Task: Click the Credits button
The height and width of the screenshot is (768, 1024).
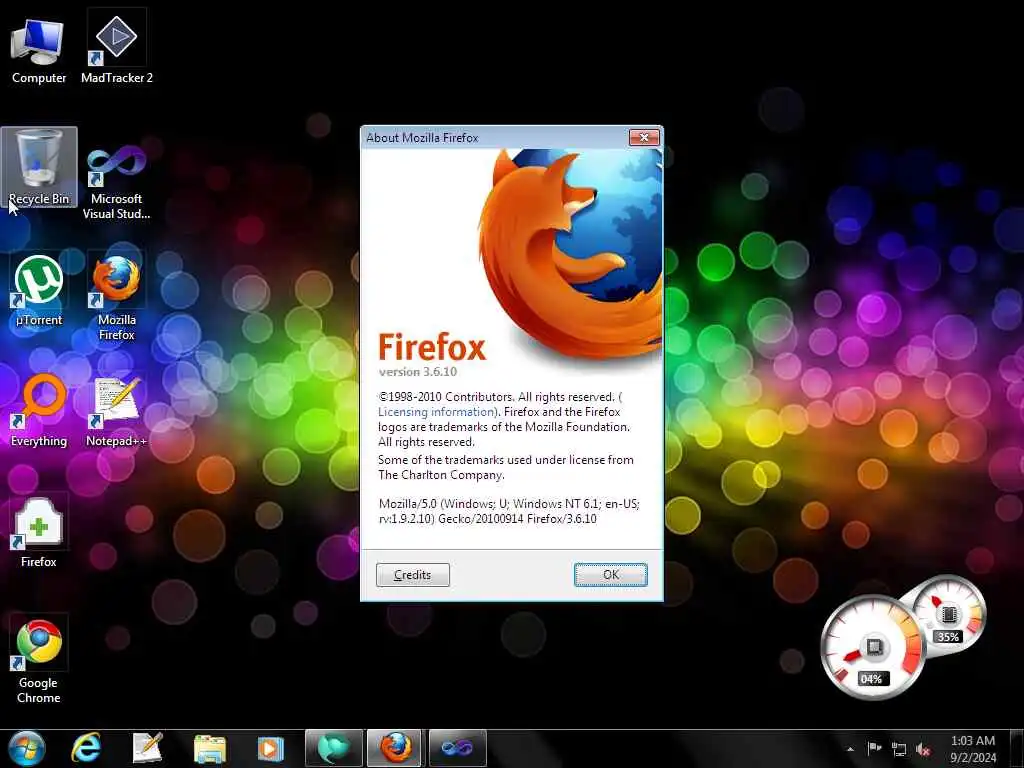Action: (x=413, y=575)
